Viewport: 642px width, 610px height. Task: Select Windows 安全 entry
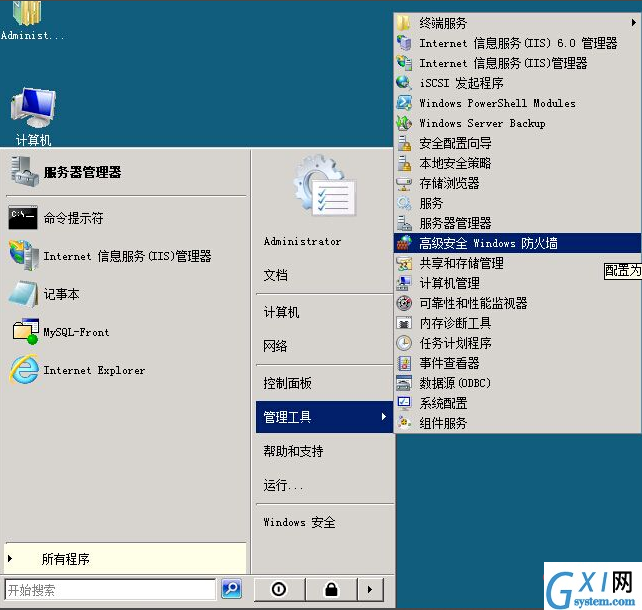[x=300, y=522]
